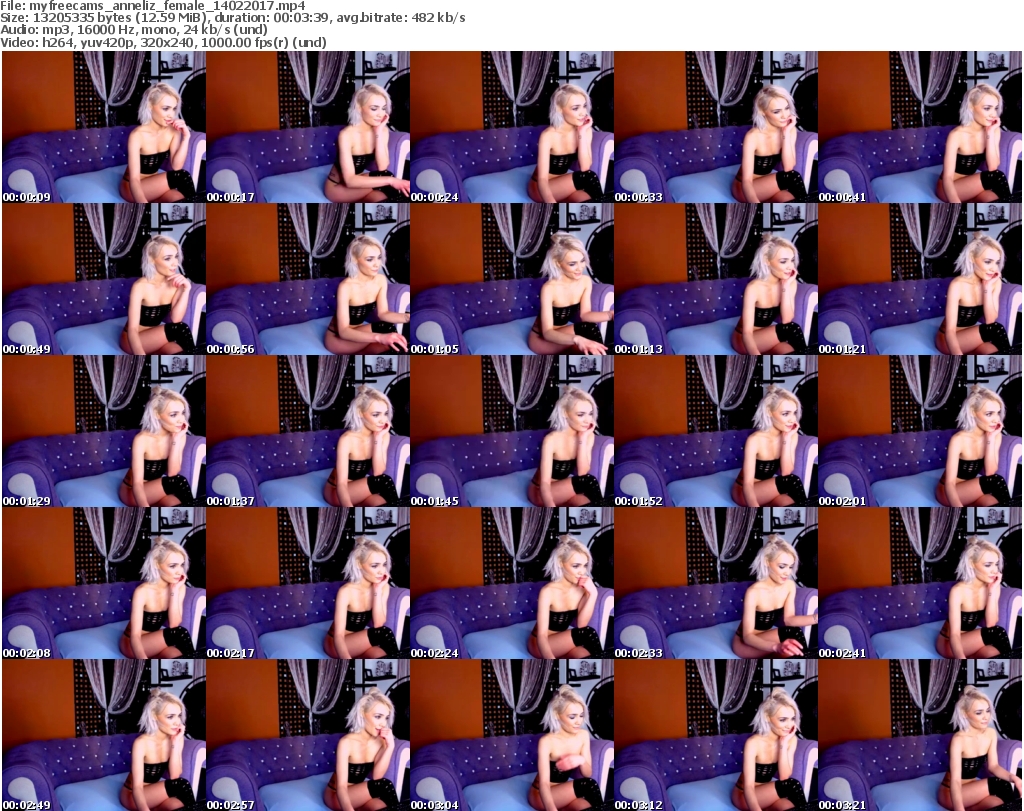
Task: Select the thumbnail frame stamped 00:03:21
Action: pyautogui.click(x=920, y=735)
